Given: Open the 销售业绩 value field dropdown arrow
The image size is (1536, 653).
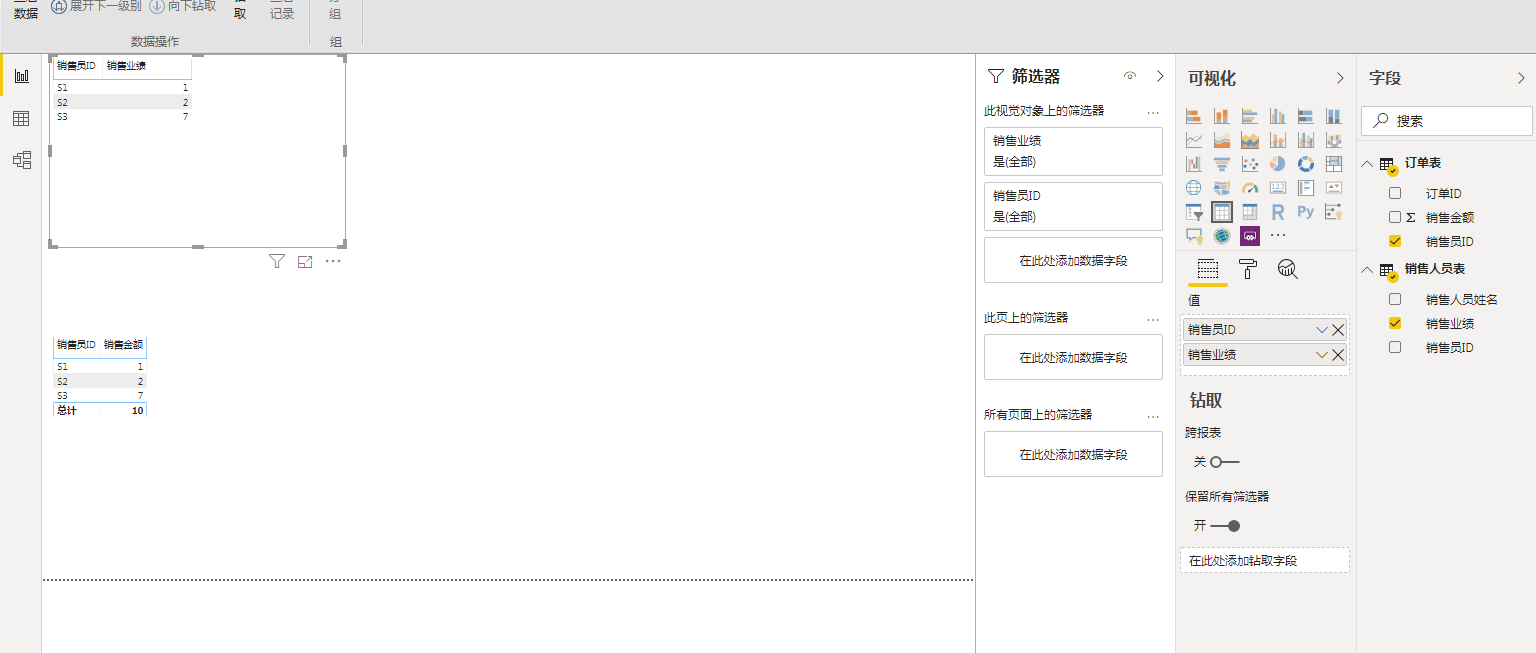Looking at the screenshot, I should point(1322,355).
